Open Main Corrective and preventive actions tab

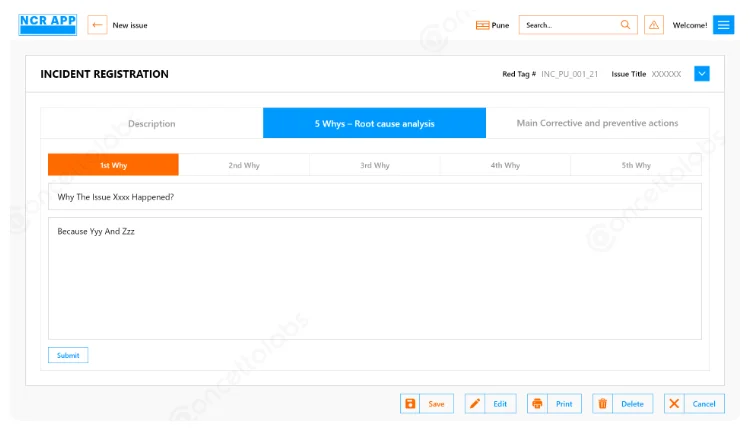(x=597, y=124)
